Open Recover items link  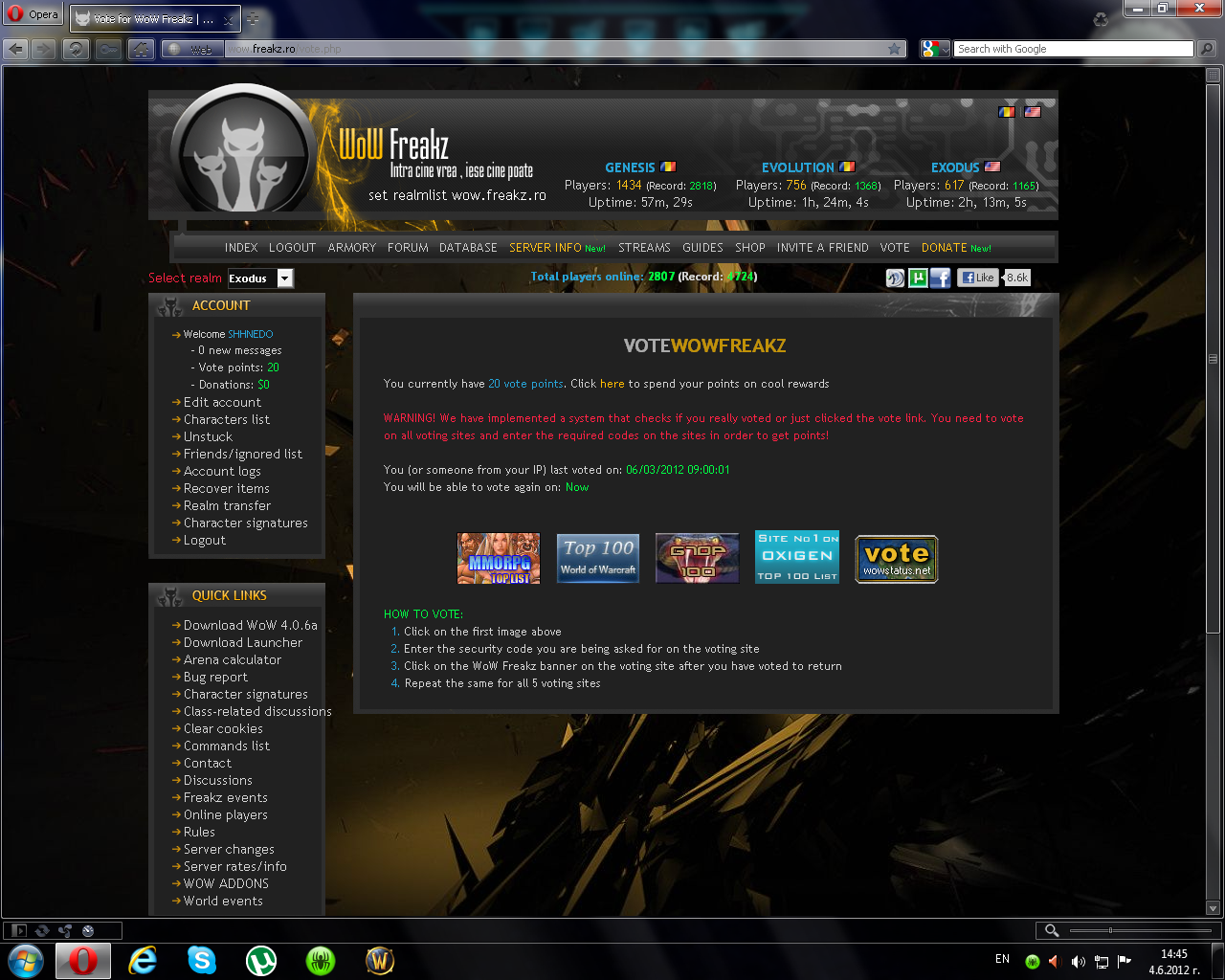point(227,488)
